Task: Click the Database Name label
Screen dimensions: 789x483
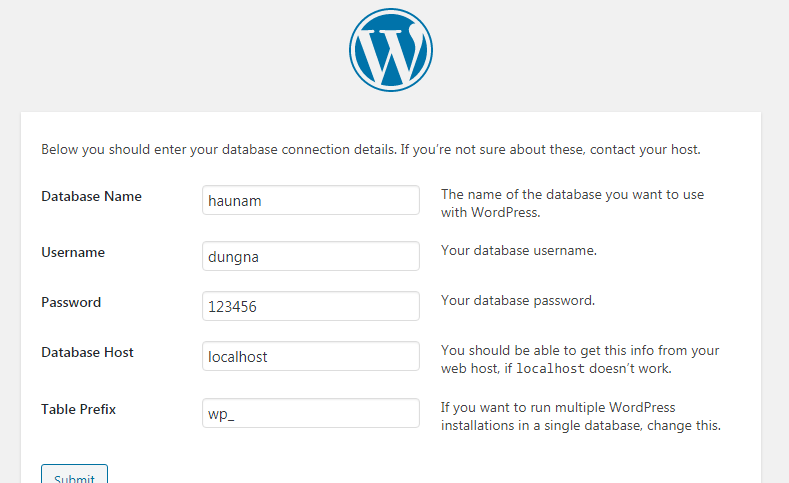Action: coord(92,196)
